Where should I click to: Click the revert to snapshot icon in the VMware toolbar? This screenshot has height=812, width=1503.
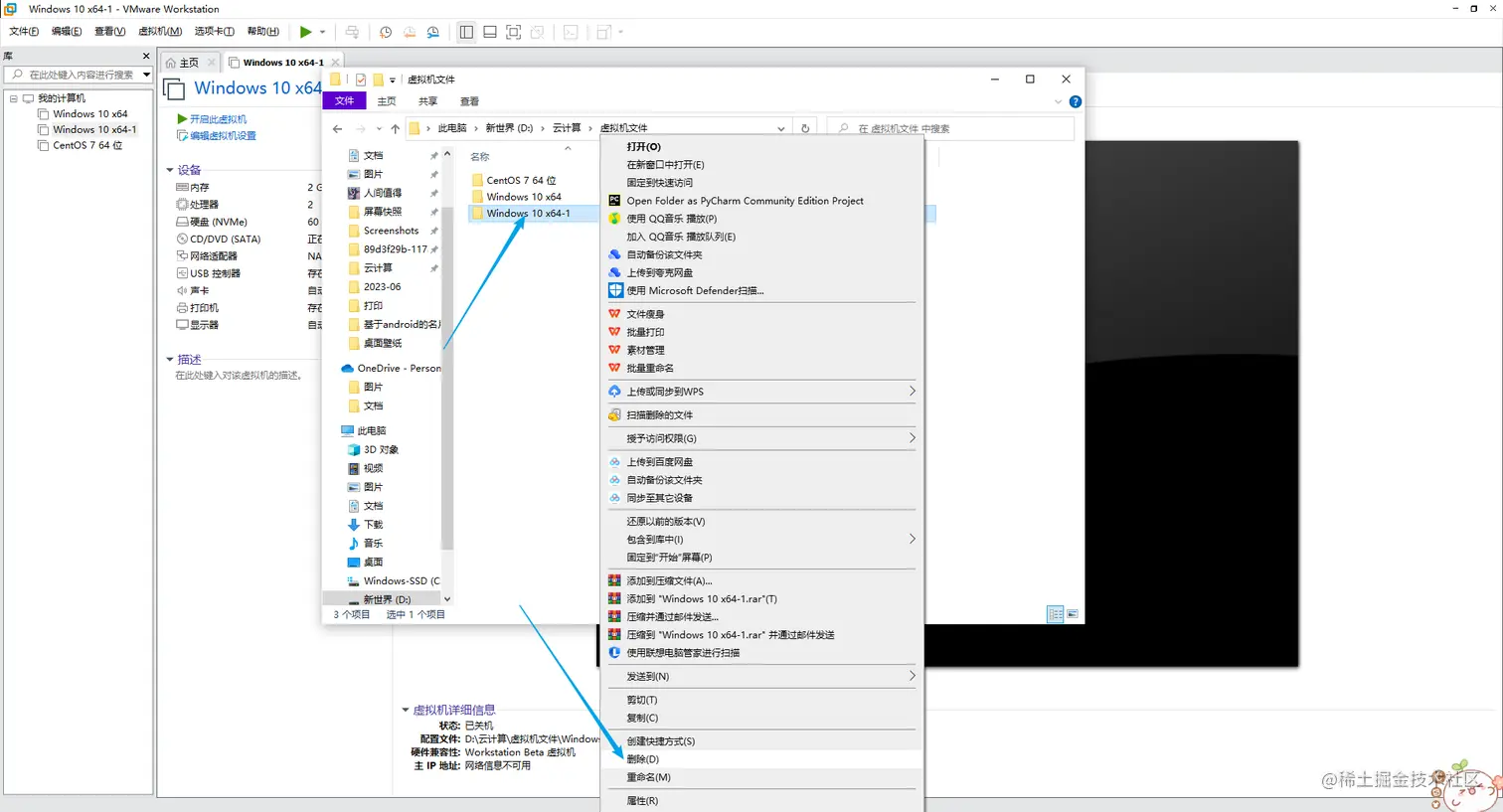410,32
